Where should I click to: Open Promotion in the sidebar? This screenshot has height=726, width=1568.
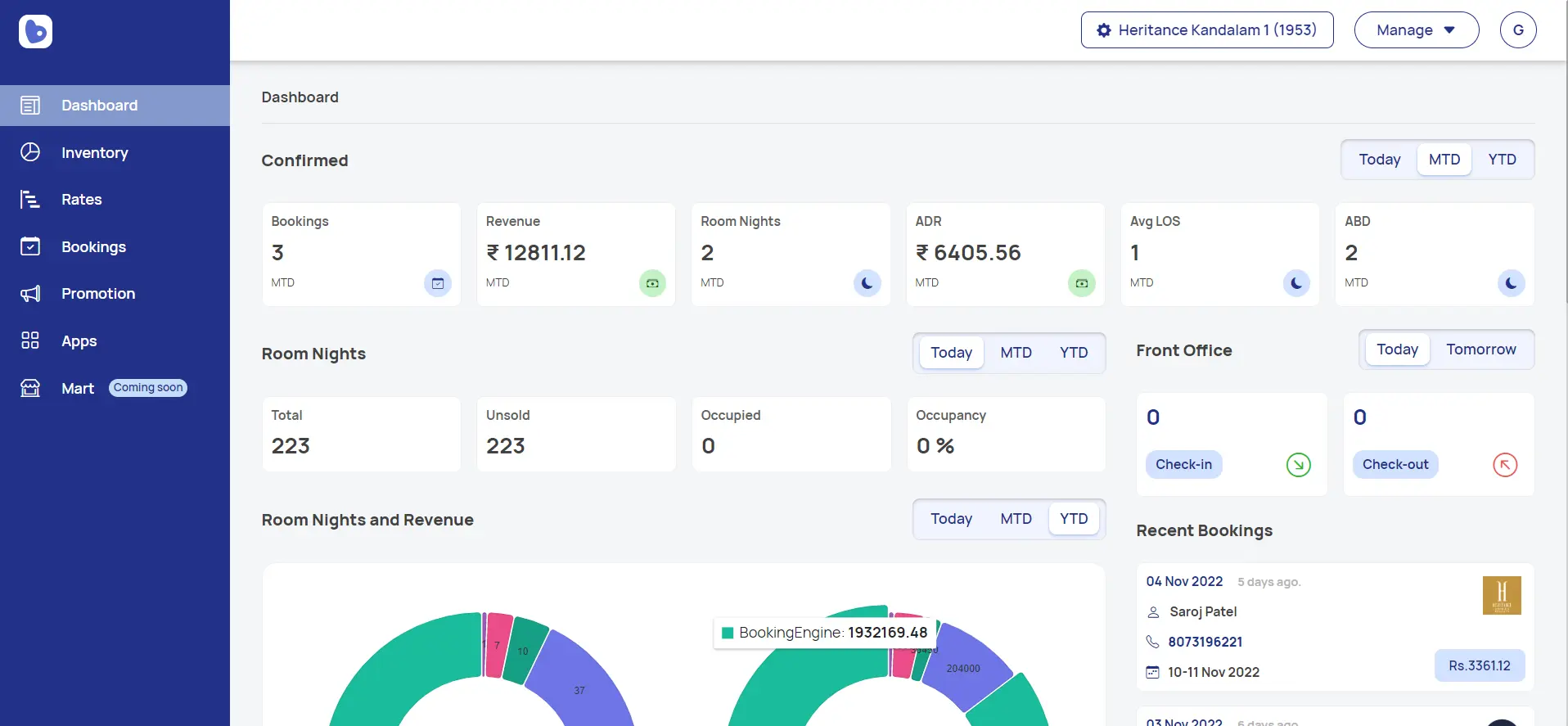[115, 294]
